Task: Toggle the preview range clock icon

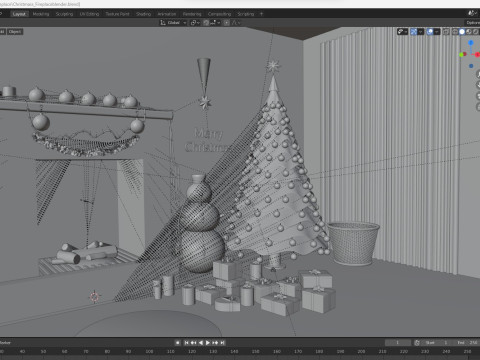Action: [417, 343]
